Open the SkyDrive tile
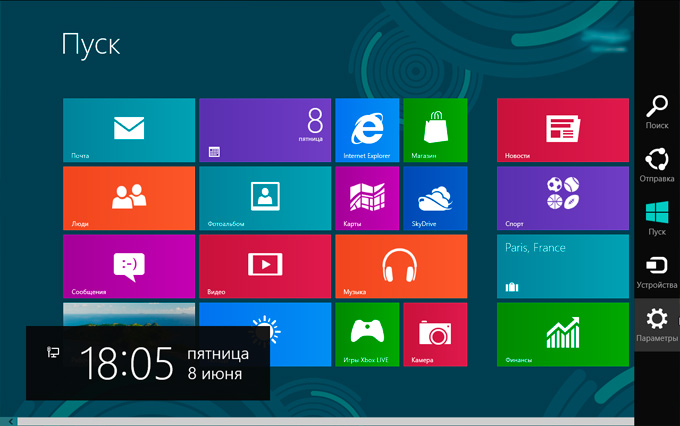 coord(435,198)
